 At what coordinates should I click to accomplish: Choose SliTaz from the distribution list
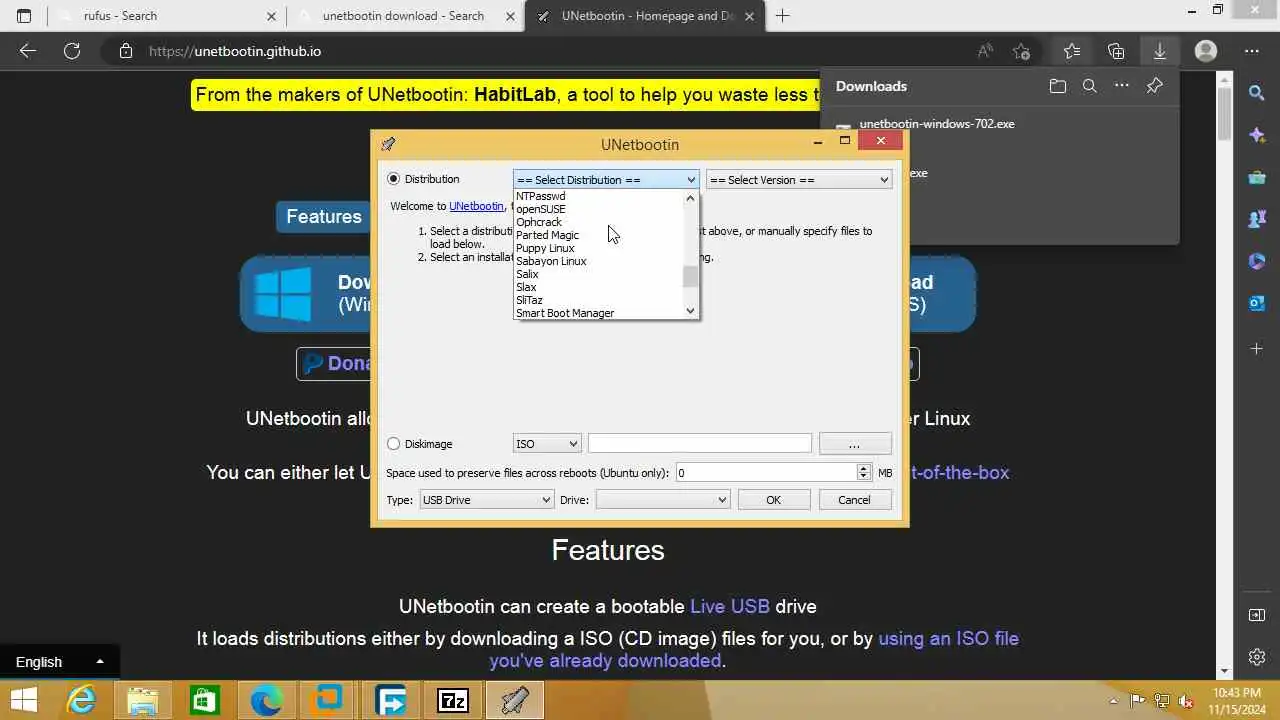529,300
